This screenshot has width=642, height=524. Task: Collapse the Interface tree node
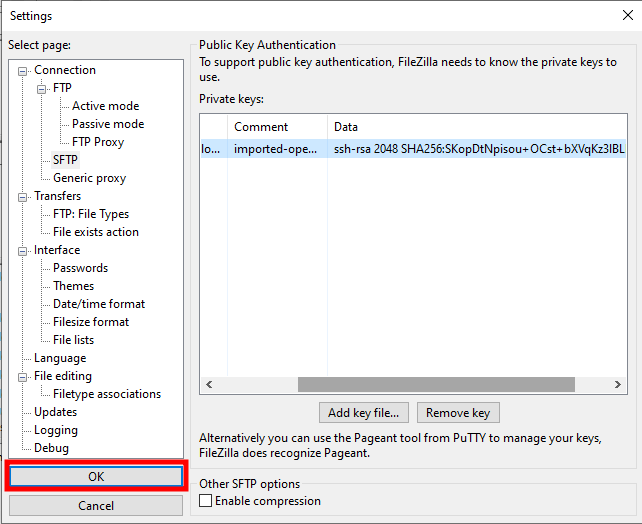click(x=23, y=251)
